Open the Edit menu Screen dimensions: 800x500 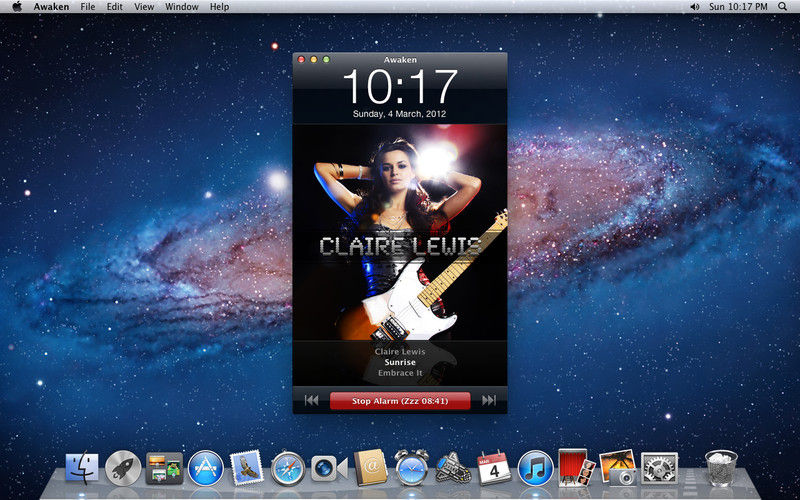[x=114, y=7]
